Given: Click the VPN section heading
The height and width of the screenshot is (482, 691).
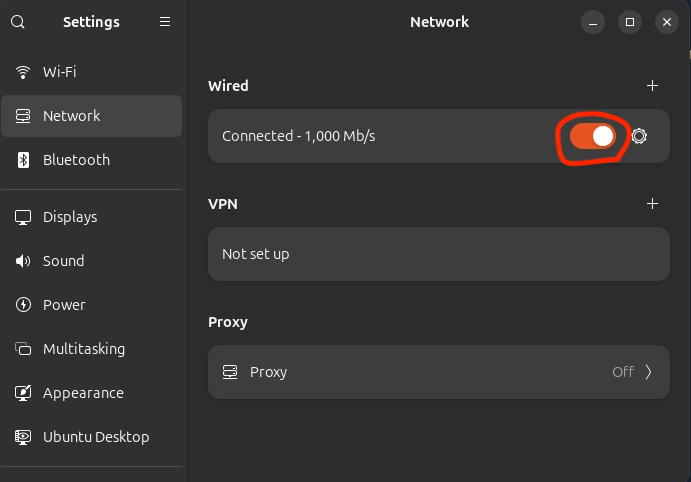Looking at the screenshot, I should (223, 204).
